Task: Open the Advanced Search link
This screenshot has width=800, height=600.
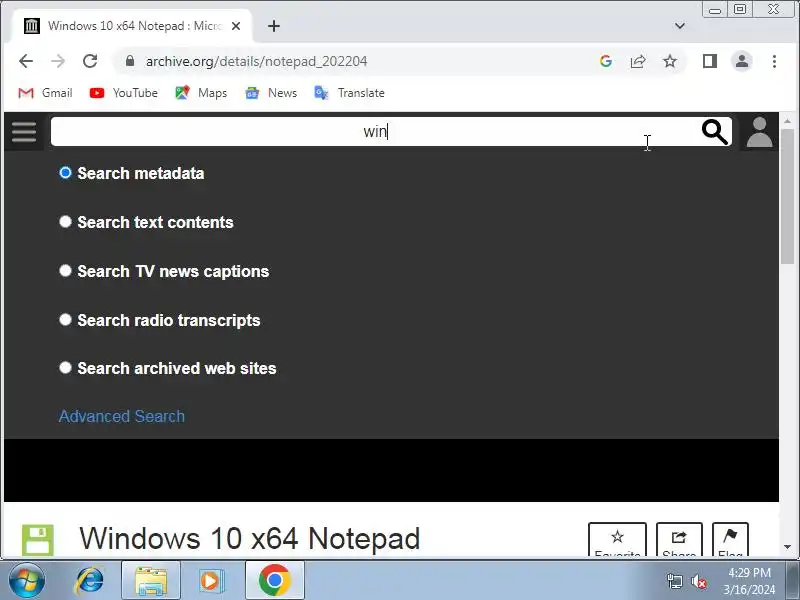Action: pyautogui.click(x=122, y=416)
